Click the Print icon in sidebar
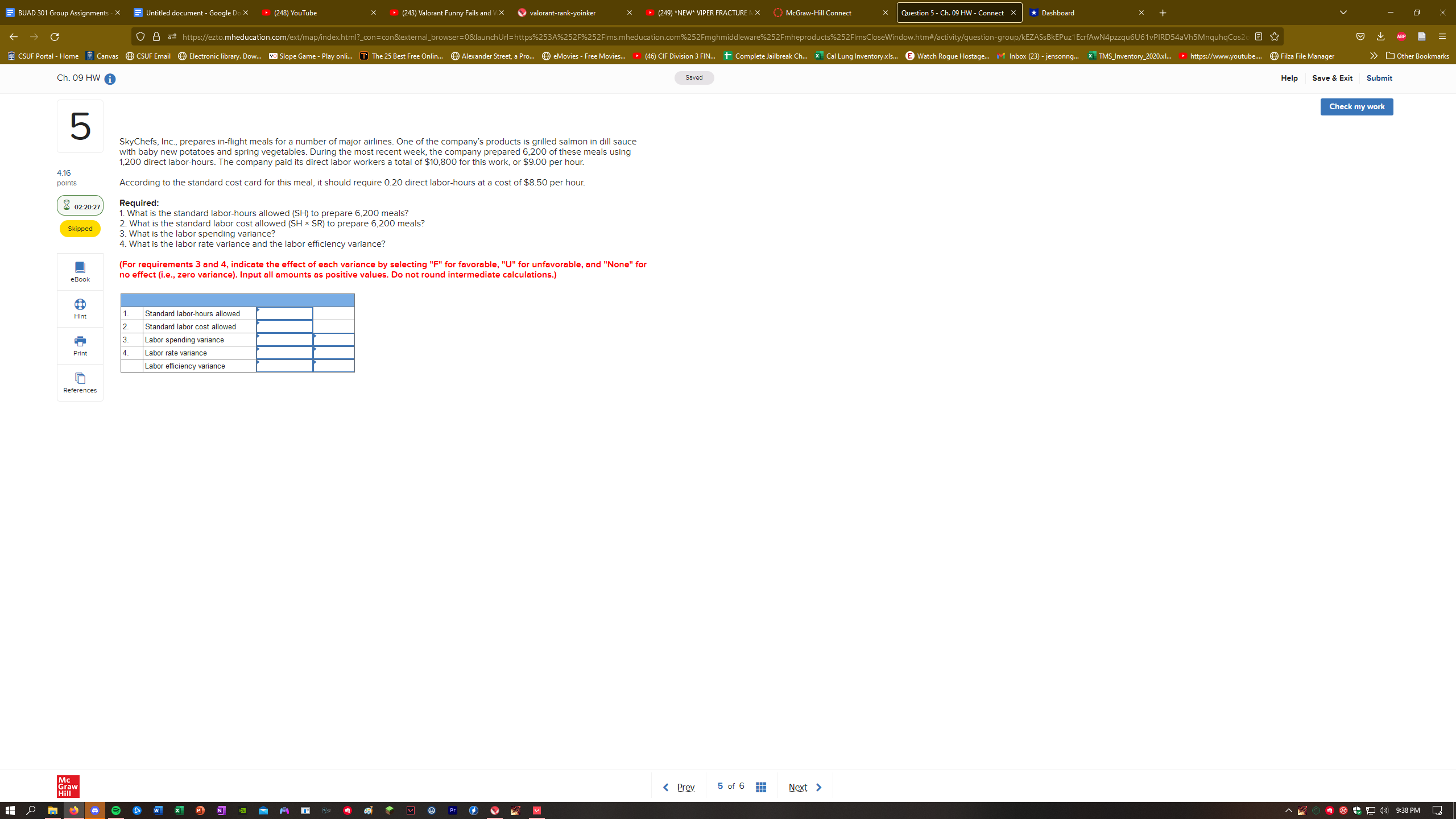The image size is (1456, 819). coord(80,341)
